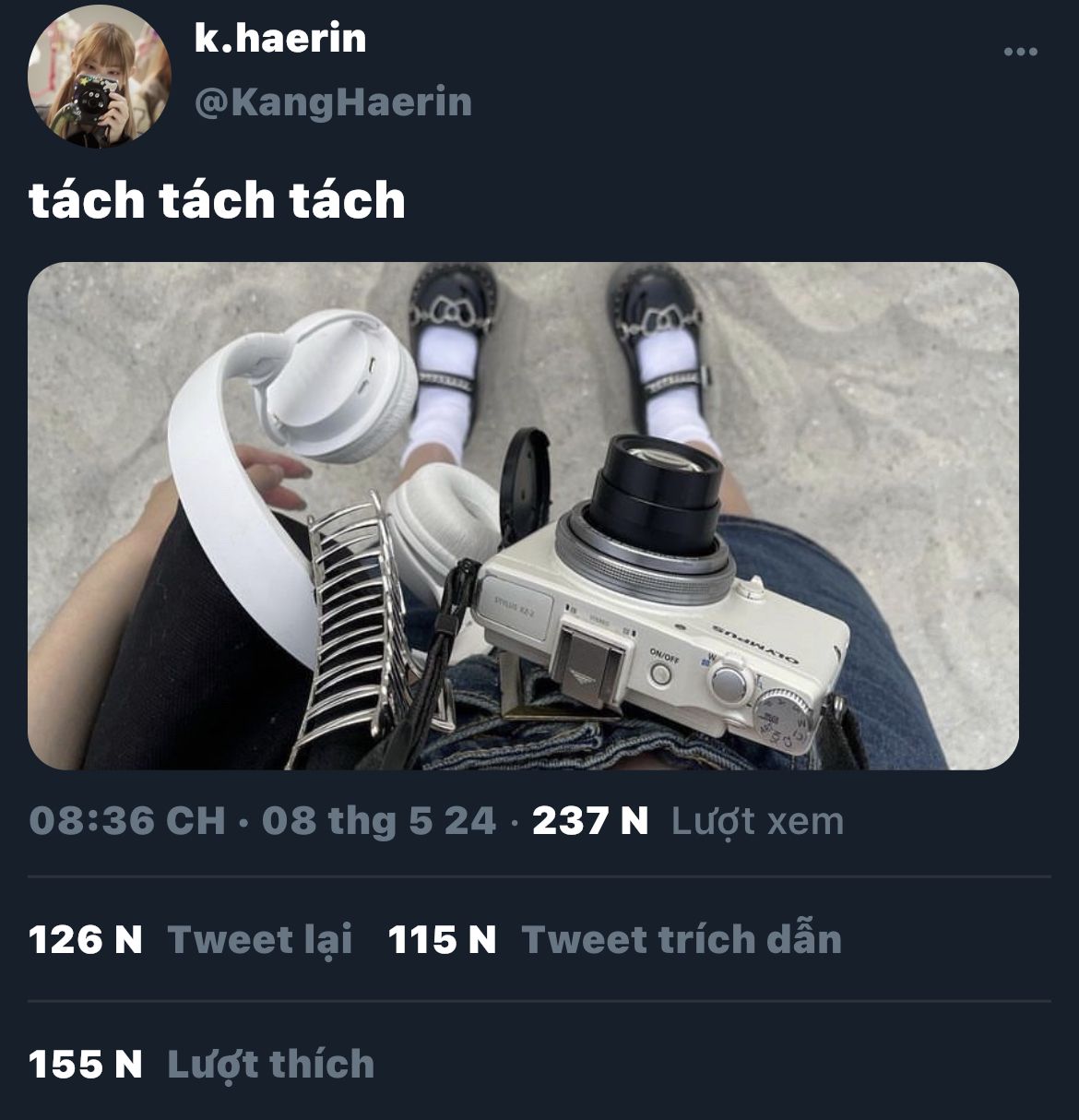Click the tweet text 'tách tách tách'

[217, 199]
